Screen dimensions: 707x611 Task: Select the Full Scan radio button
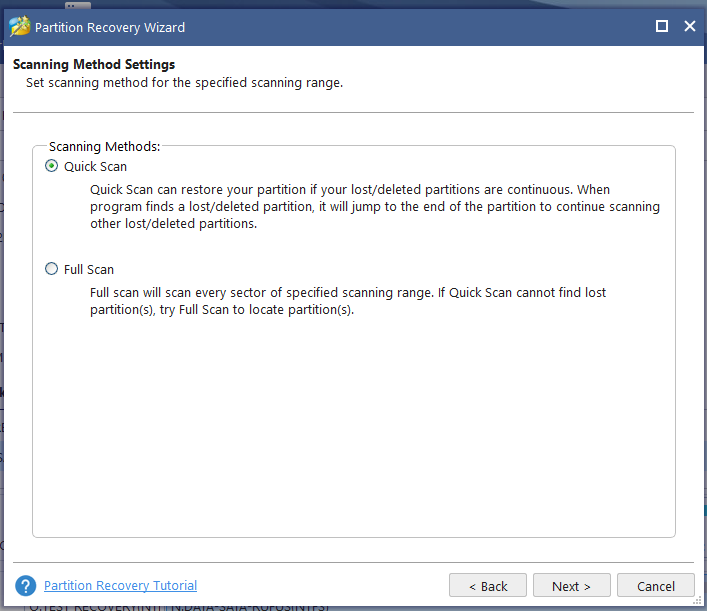(x=51, y=269)
